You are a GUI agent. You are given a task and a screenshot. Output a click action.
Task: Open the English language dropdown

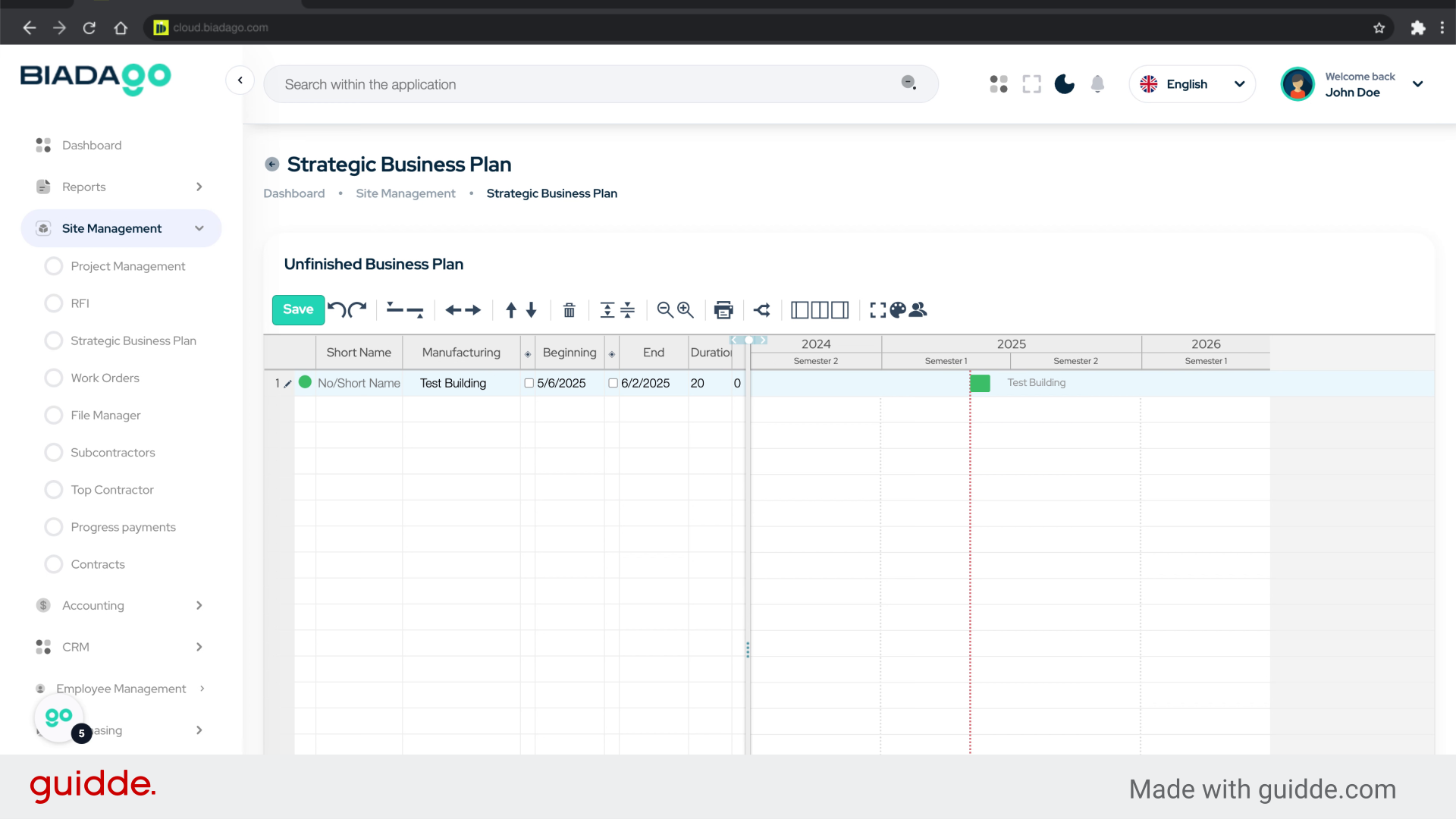click(x=1191, y=84)
